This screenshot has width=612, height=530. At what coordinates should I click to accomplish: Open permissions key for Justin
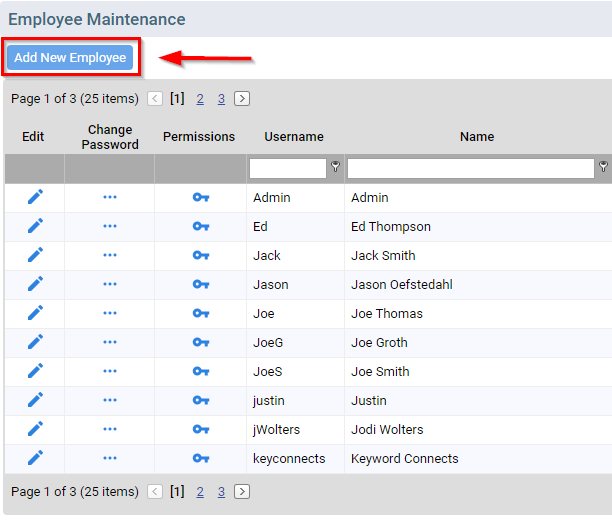[x=201, y=400]
